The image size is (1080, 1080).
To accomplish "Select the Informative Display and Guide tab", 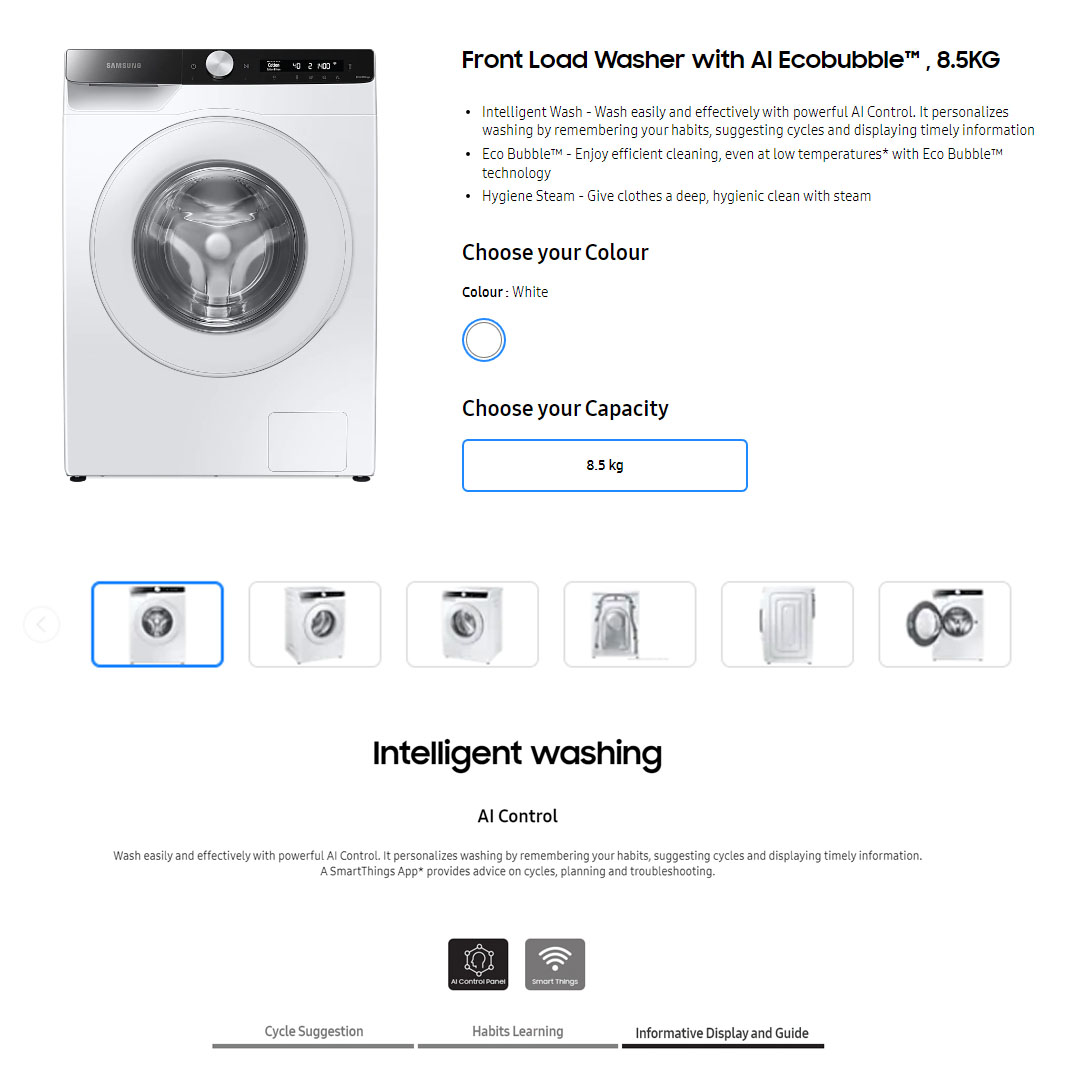I will 723,1034.
